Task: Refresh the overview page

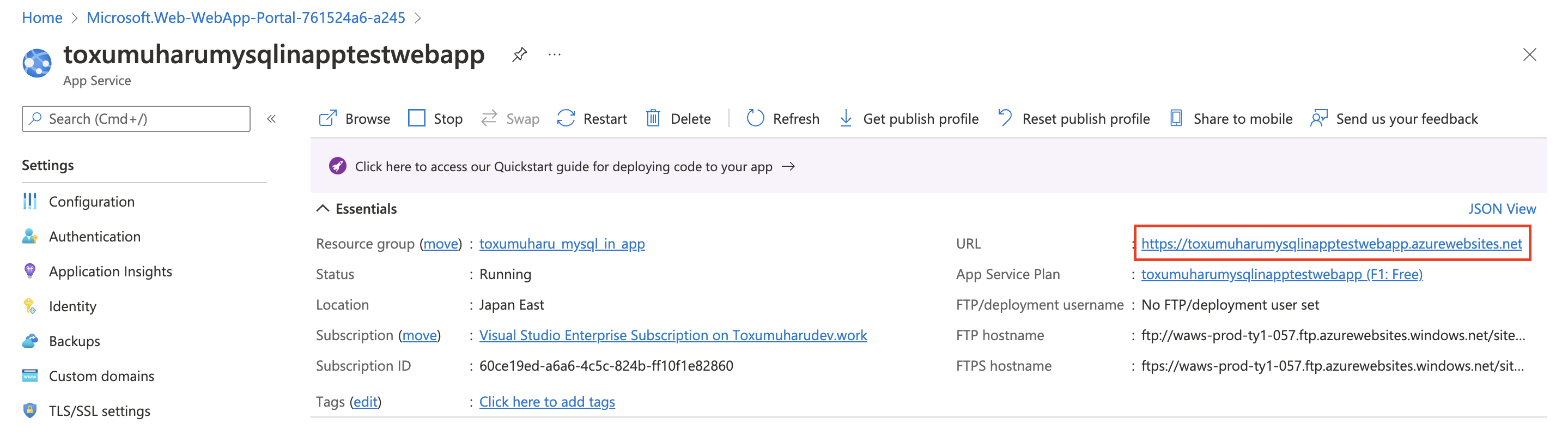Action: [783, 118]
